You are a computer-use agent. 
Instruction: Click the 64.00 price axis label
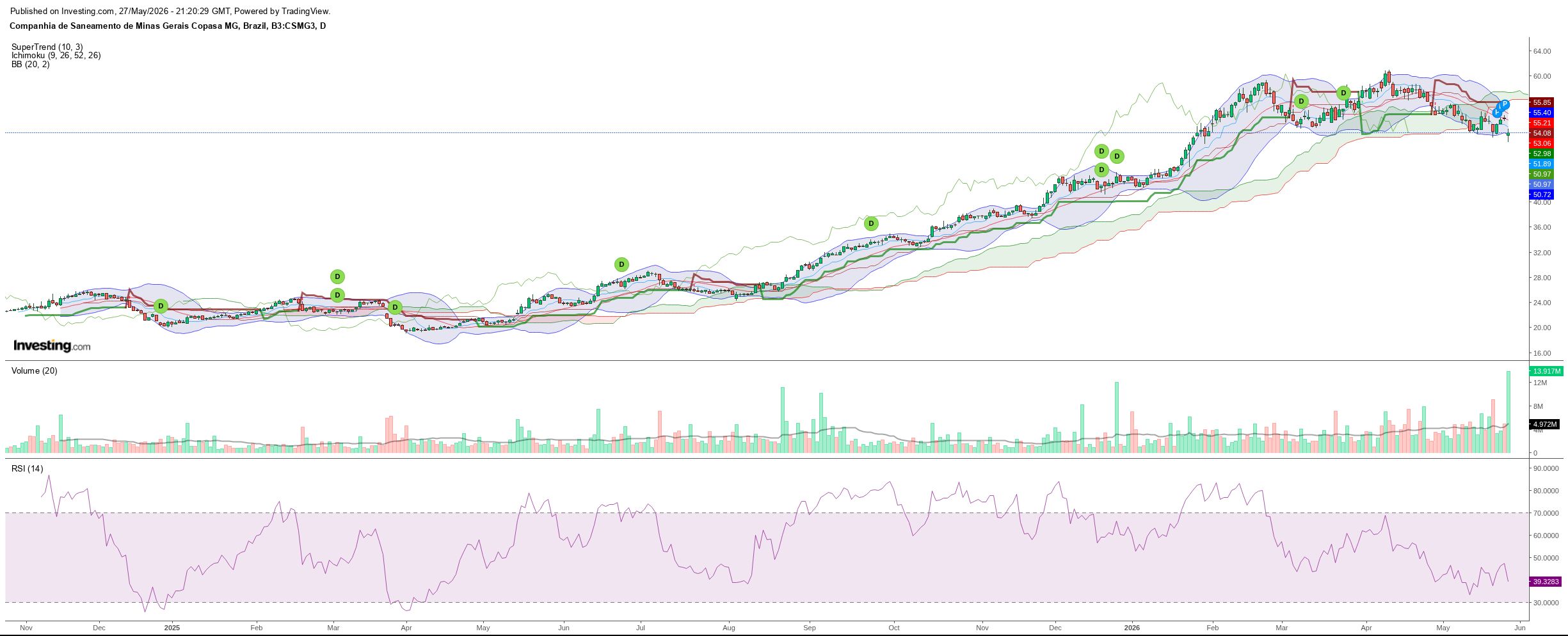pos(1542,51)
